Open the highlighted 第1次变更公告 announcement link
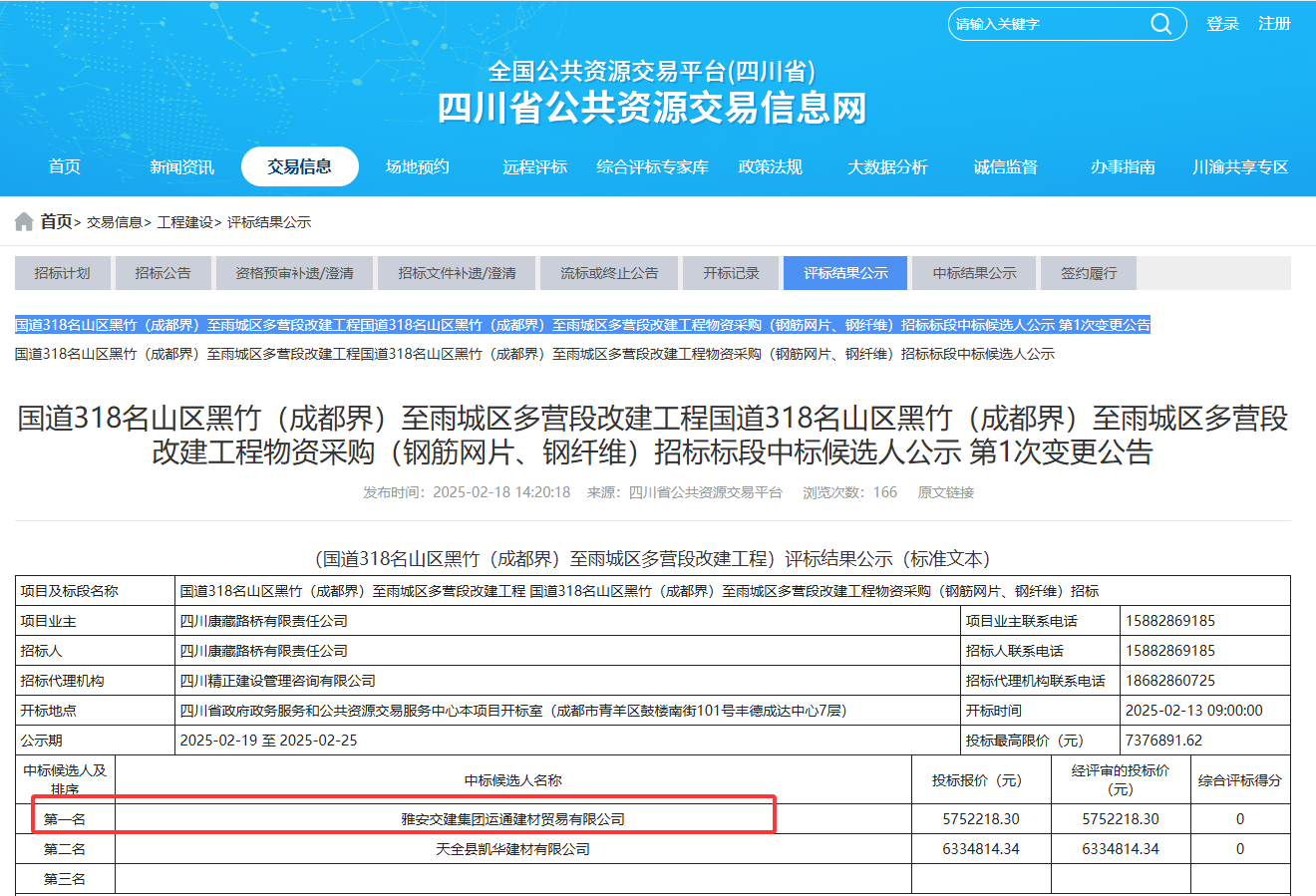The width and height of the screenshot is (1316, 896). tap(582, 325)
